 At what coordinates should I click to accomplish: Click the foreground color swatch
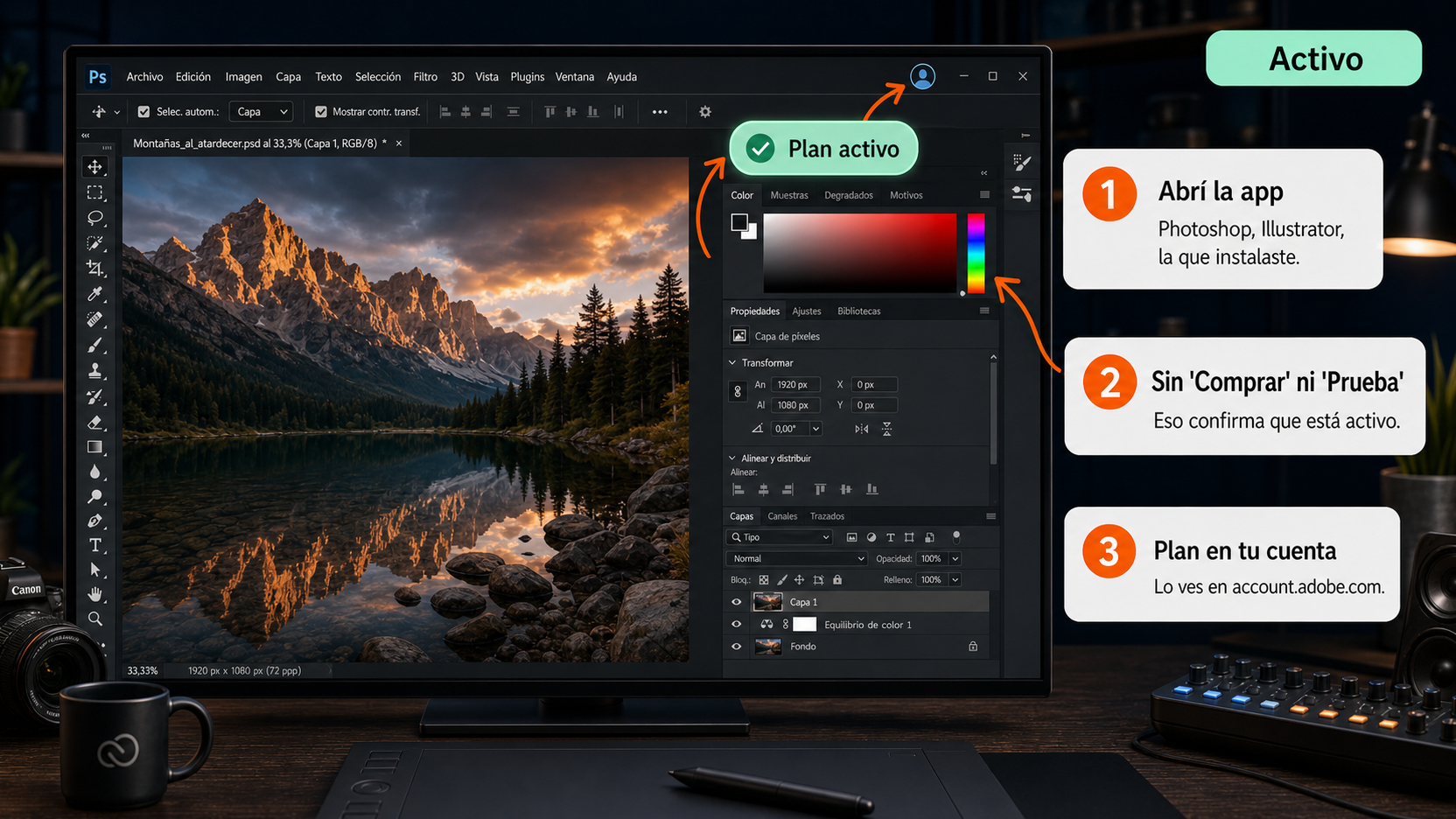pos(739,222)
